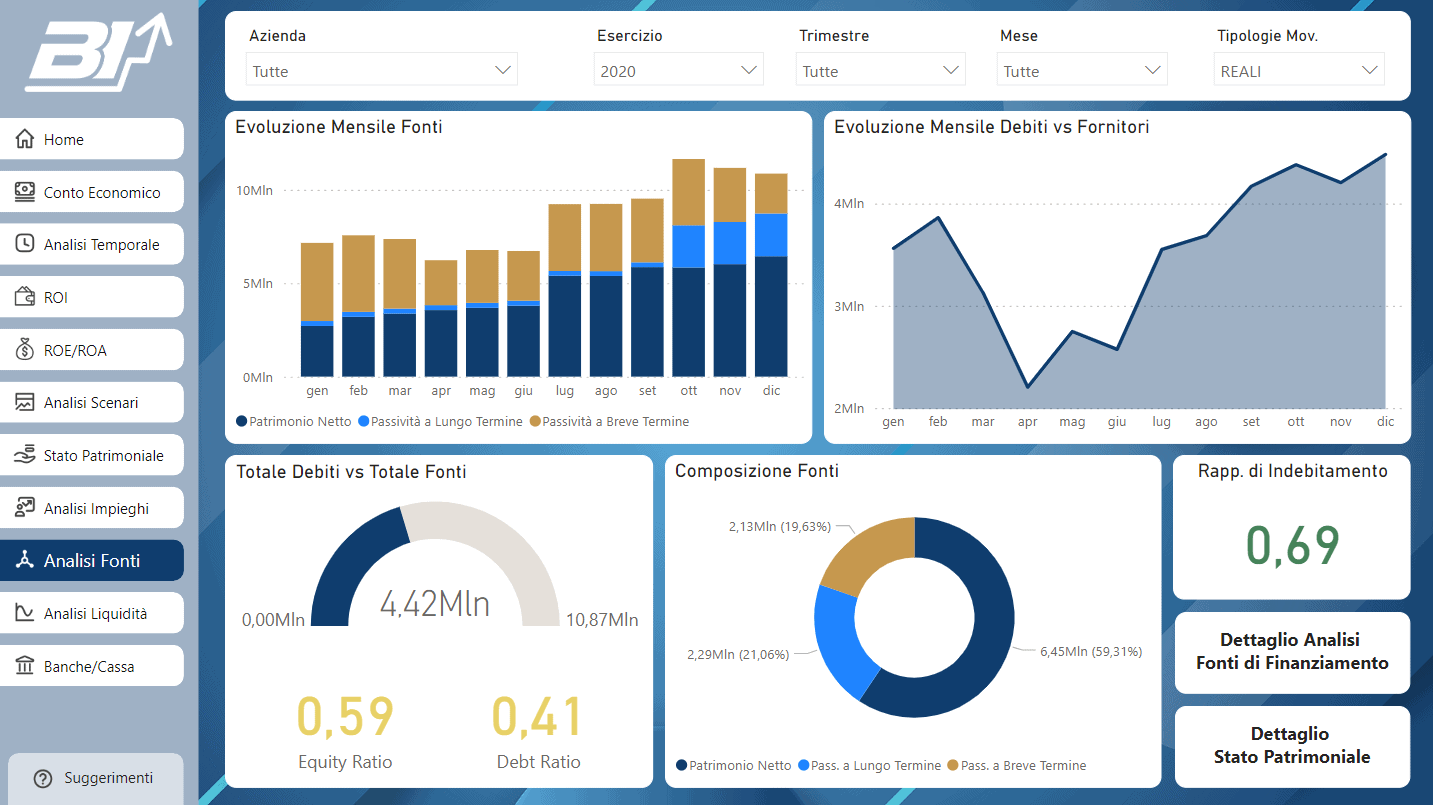
Task: Open Dettaglio Analisi Fonti di Finanziamento
Action: coord(1292,651)
